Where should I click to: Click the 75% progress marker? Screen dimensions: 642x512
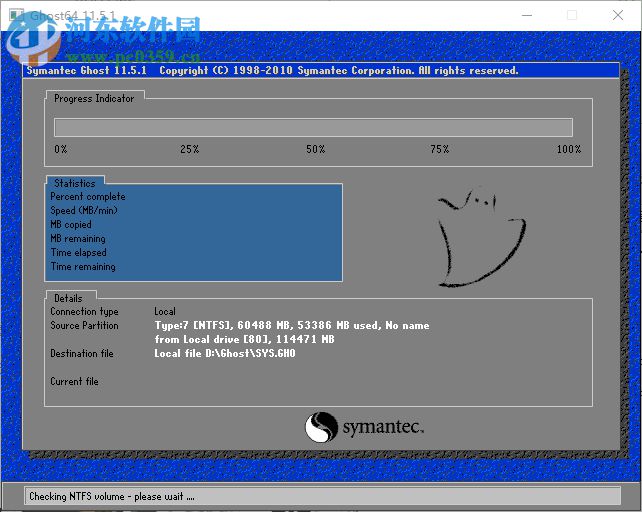click(x=440, y=149)
